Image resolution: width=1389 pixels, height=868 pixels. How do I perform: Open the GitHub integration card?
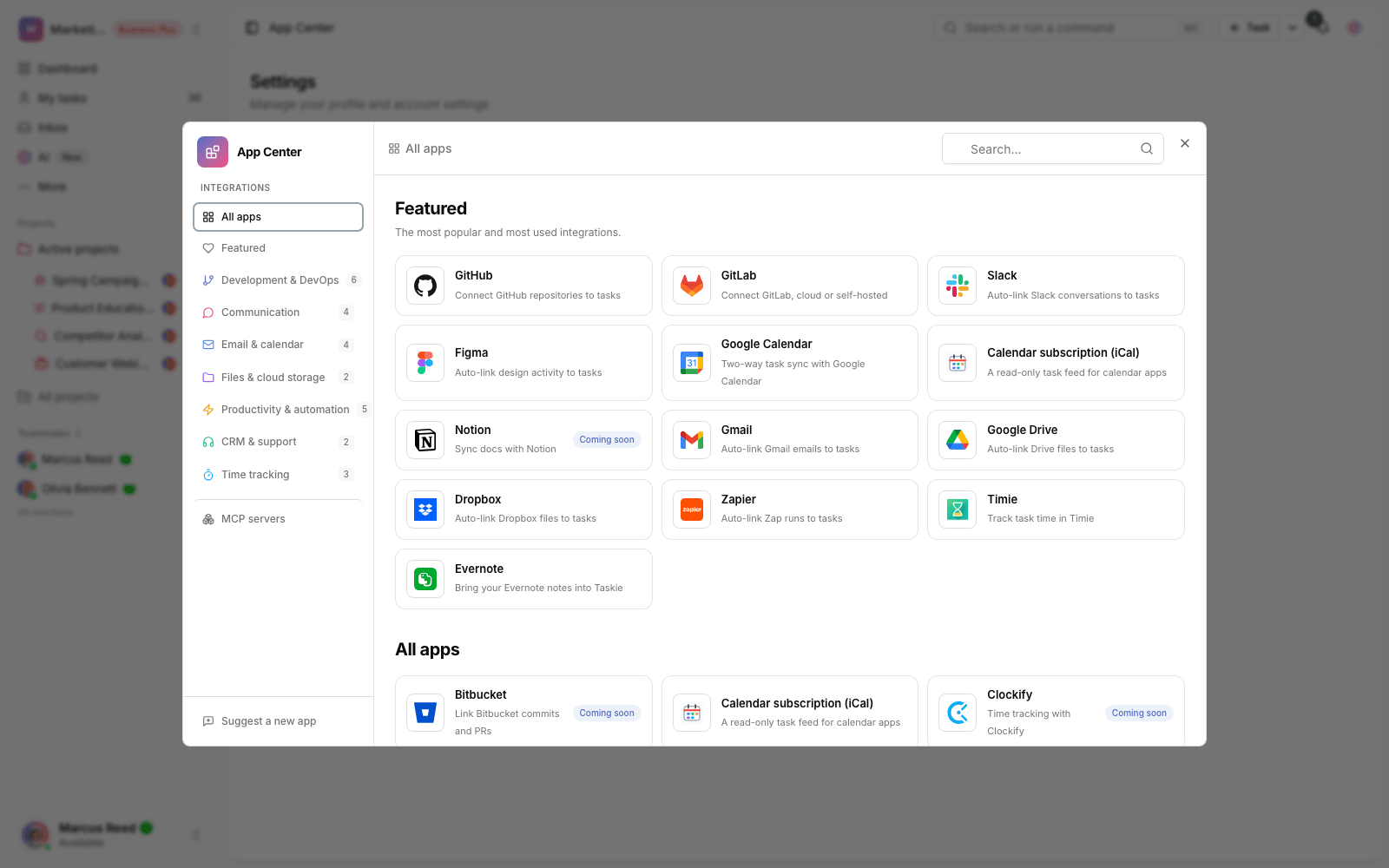pyautogui.click(x=523, y=286)
